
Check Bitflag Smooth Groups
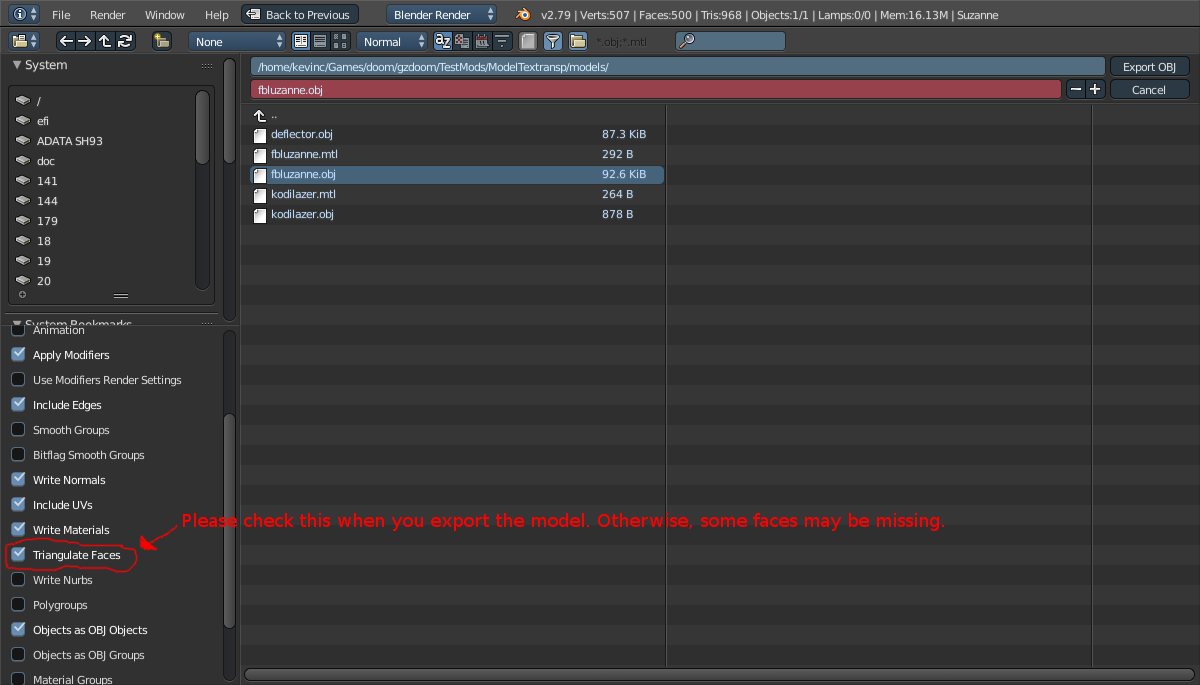tap(18, 454)
